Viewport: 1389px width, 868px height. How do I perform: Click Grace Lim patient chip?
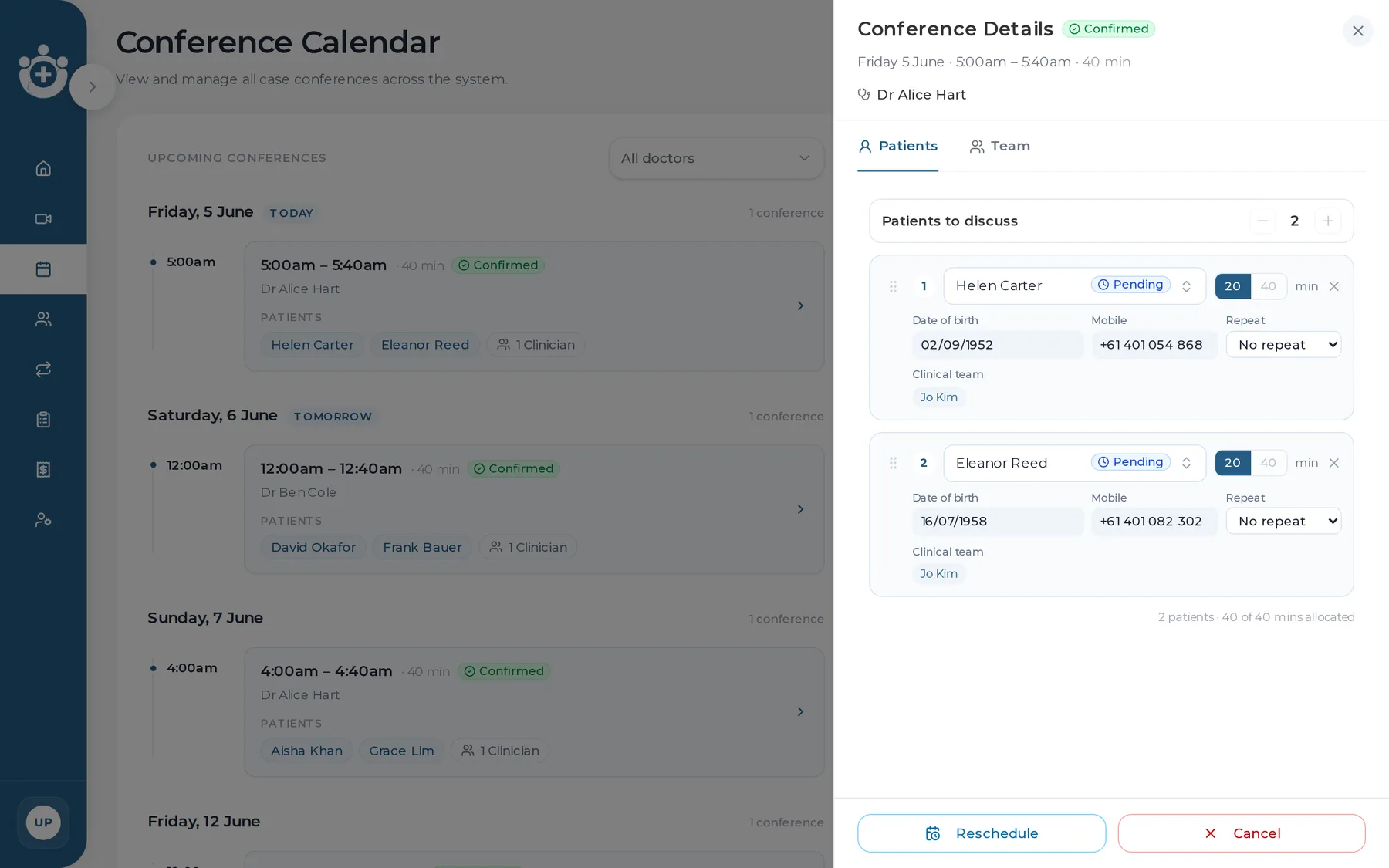tap(401, 751)
